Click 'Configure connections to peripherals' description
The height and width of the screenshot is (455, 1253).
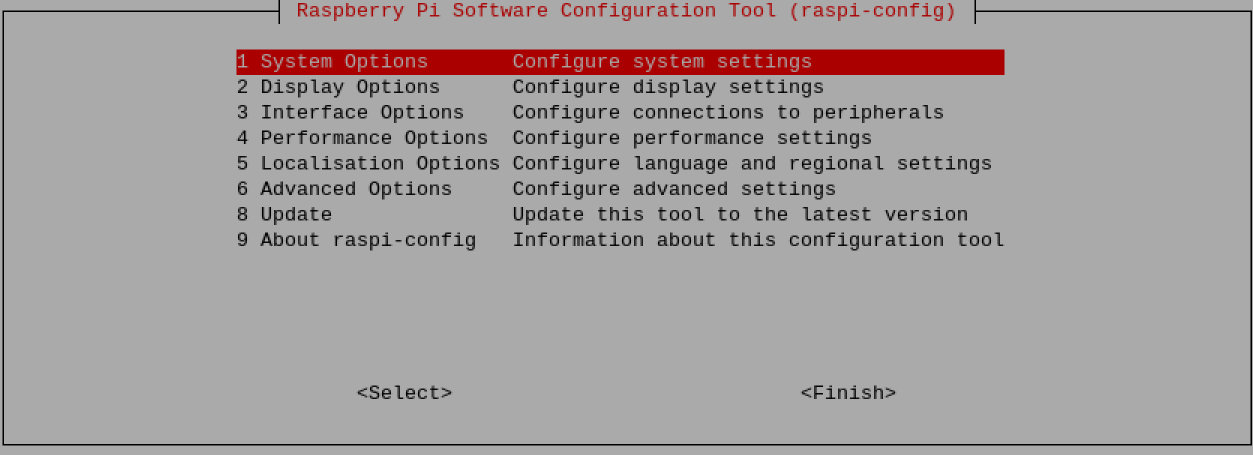(x=728, y=112)
